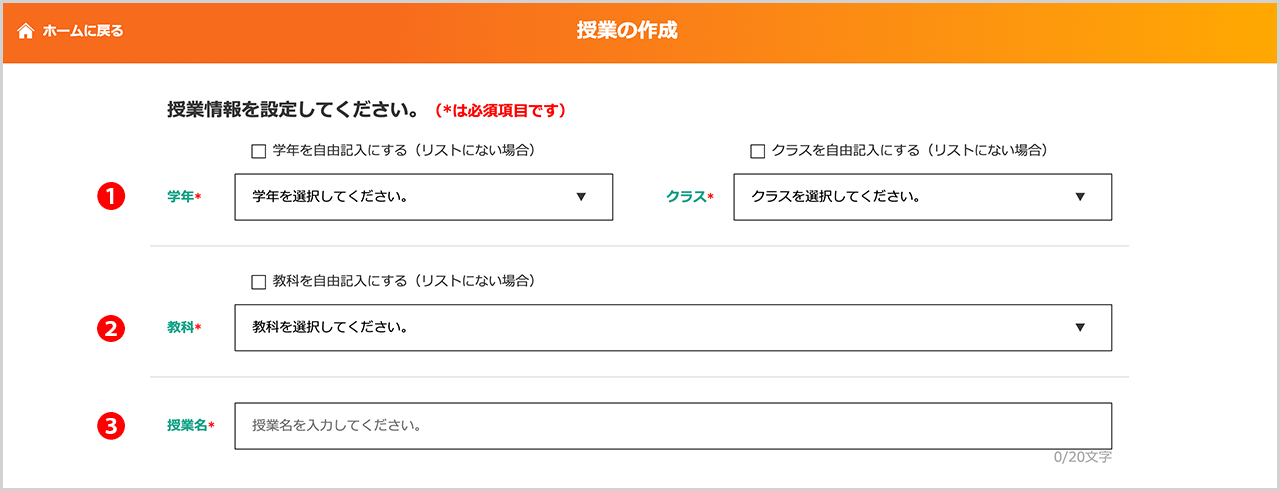The height and width of the screenshot is (491, 1280).
Task: Click the arrow in the 教科 dropdown
Action: pyautogui.click(x=1080, y=327)
